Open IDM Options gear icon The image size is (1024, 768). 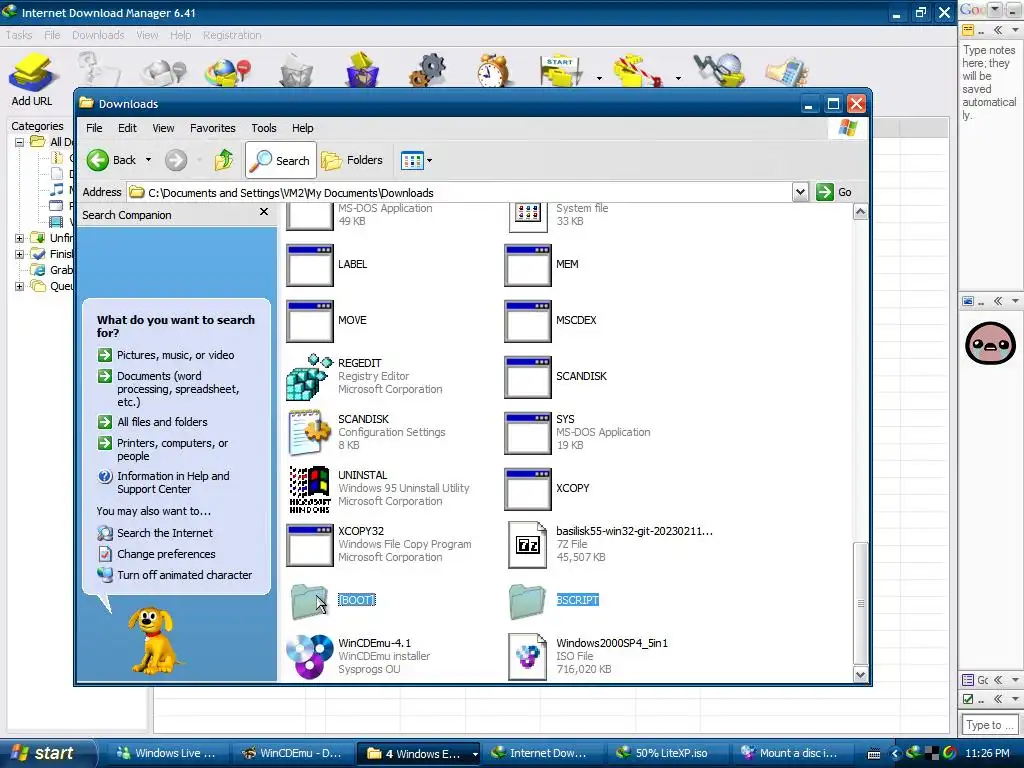pos(428,71)
